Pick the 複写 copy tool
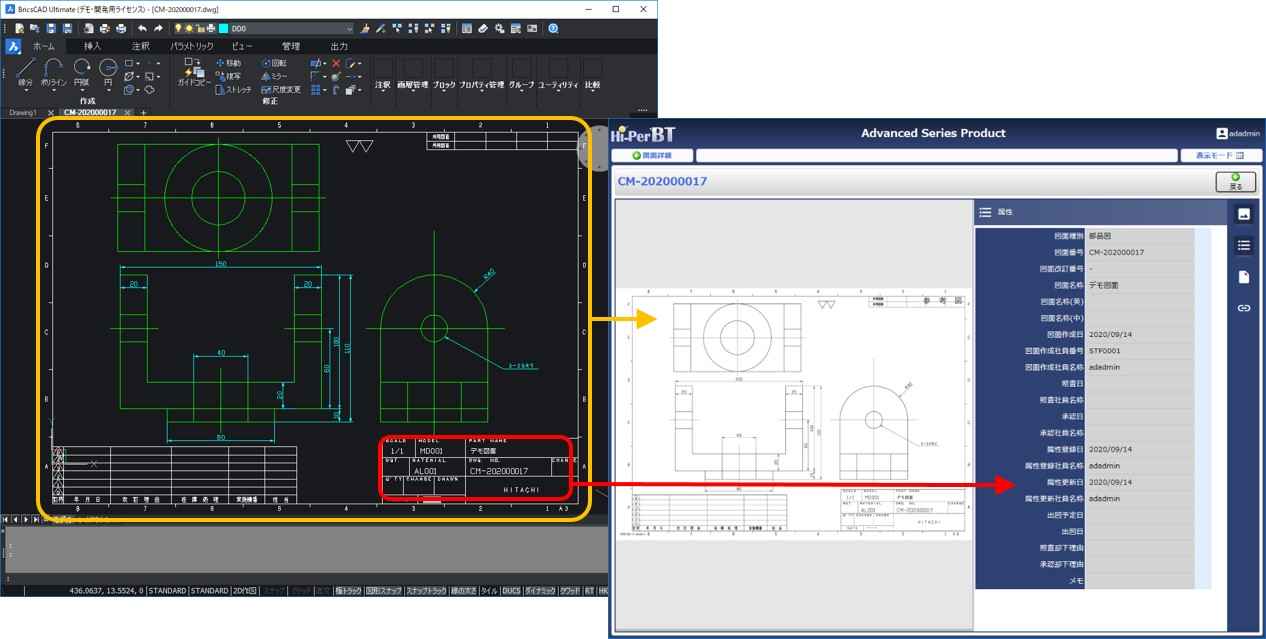Image resolution: width=1266 pixels, height=639 pixels. pos(229,76)
